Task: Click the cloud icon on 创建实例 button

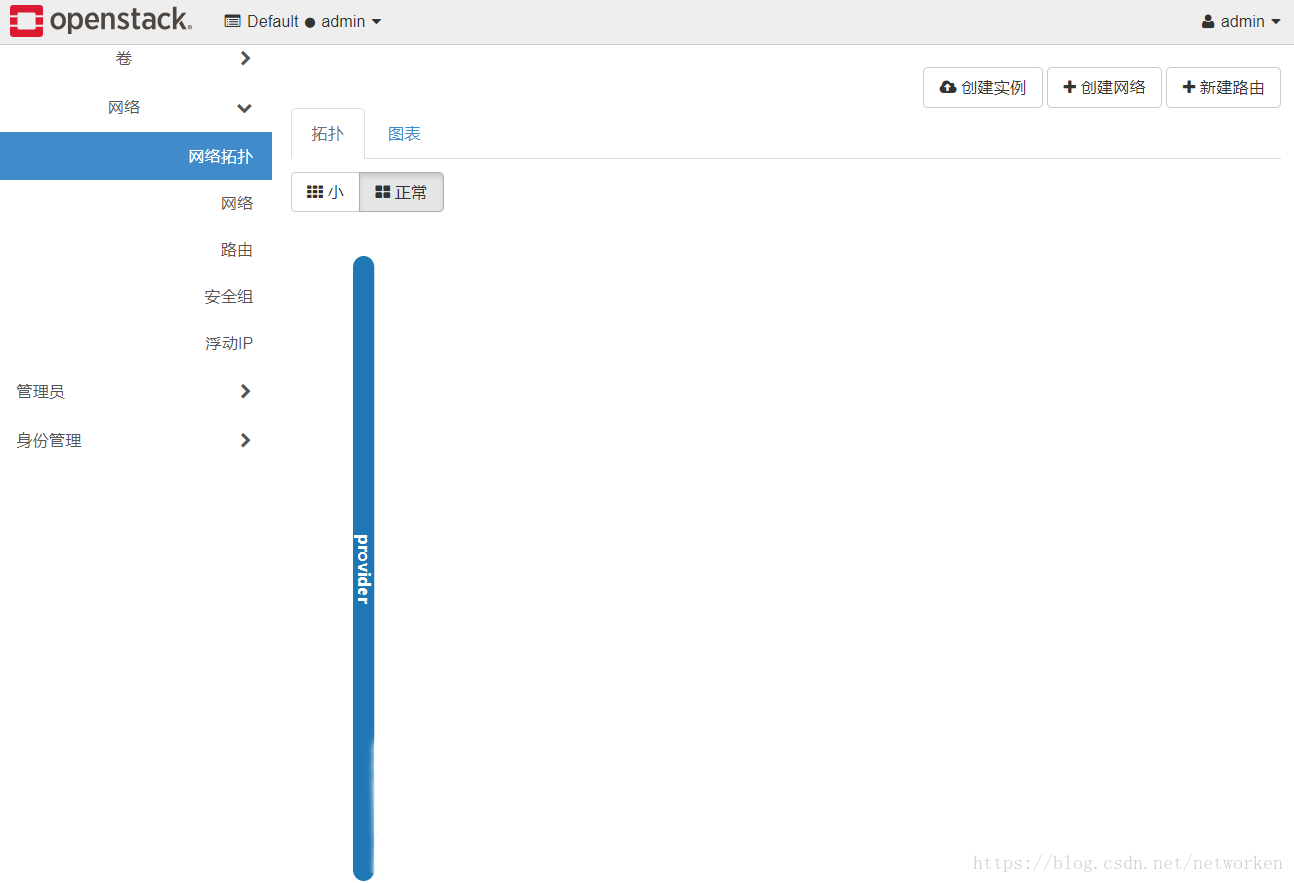Action: click(x=947, y=87)
